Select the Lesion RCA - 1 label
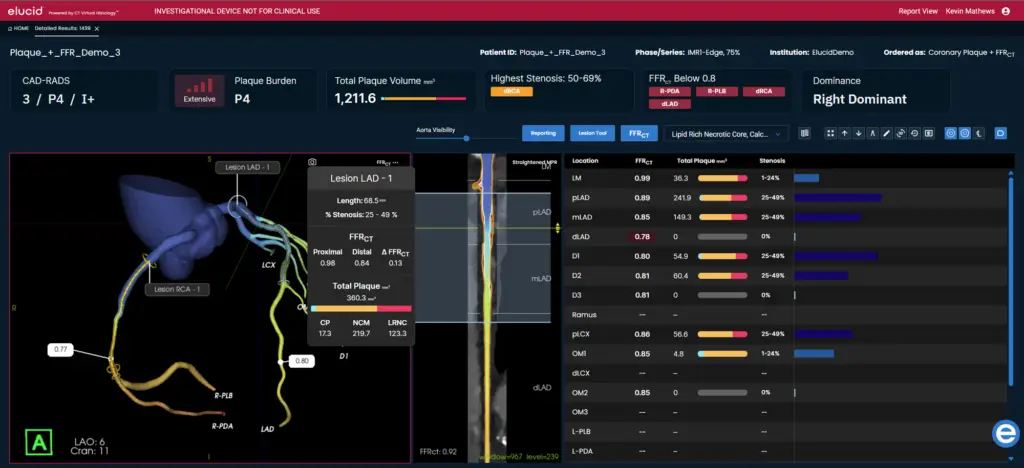The height and width of the screenshot is (468, 1024). [177, 289]
